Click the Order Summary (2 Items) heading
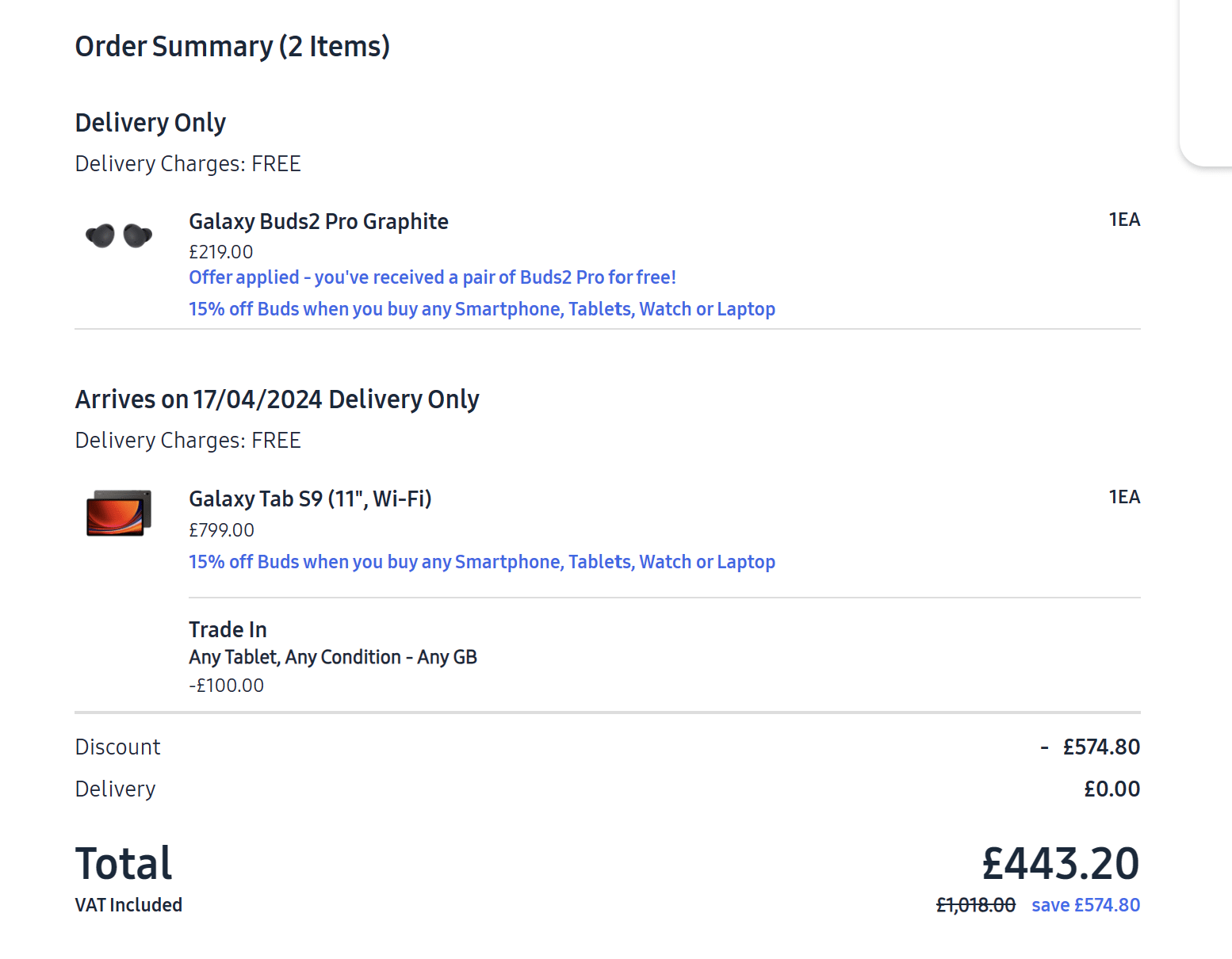This screenshot has height=959, width=1232. pos(232,46)
